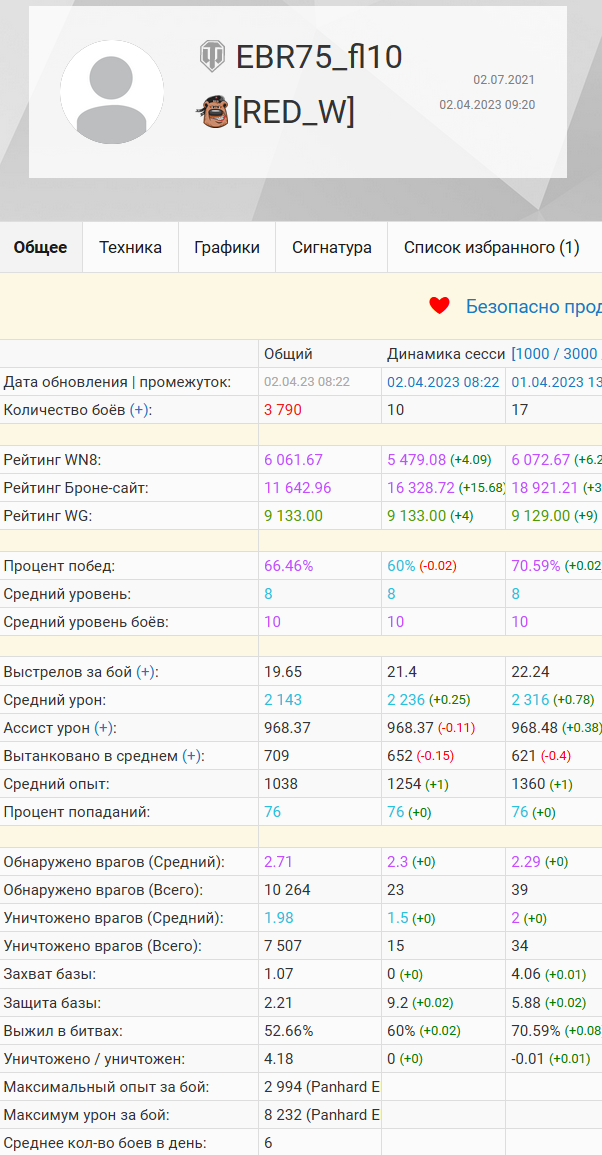
Task: Open player name EBR75_fl10
Action: tap(319, 58)
